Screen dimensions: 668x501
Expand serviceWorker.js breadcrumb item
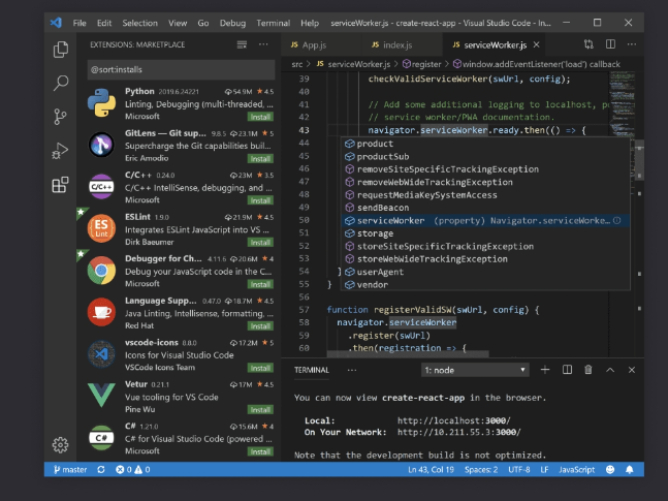[353, 64]
